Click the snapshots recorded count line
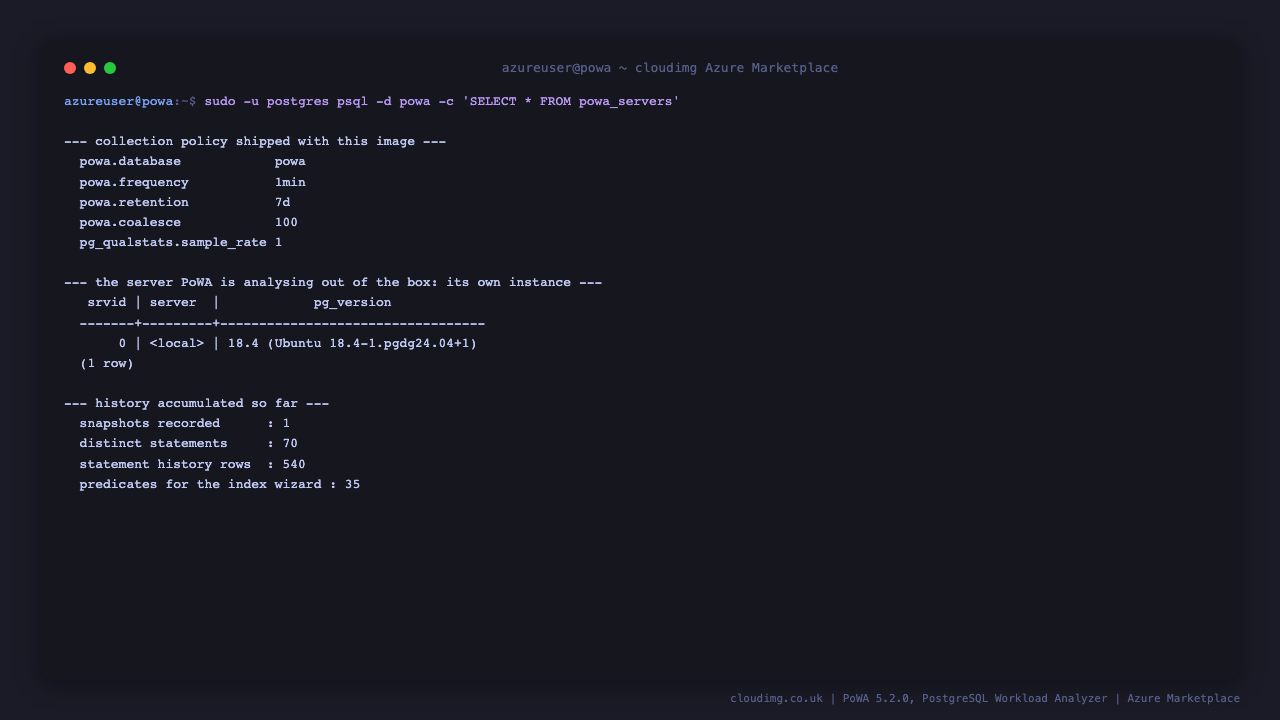The image size is (1280, 720). click(185, 423)
